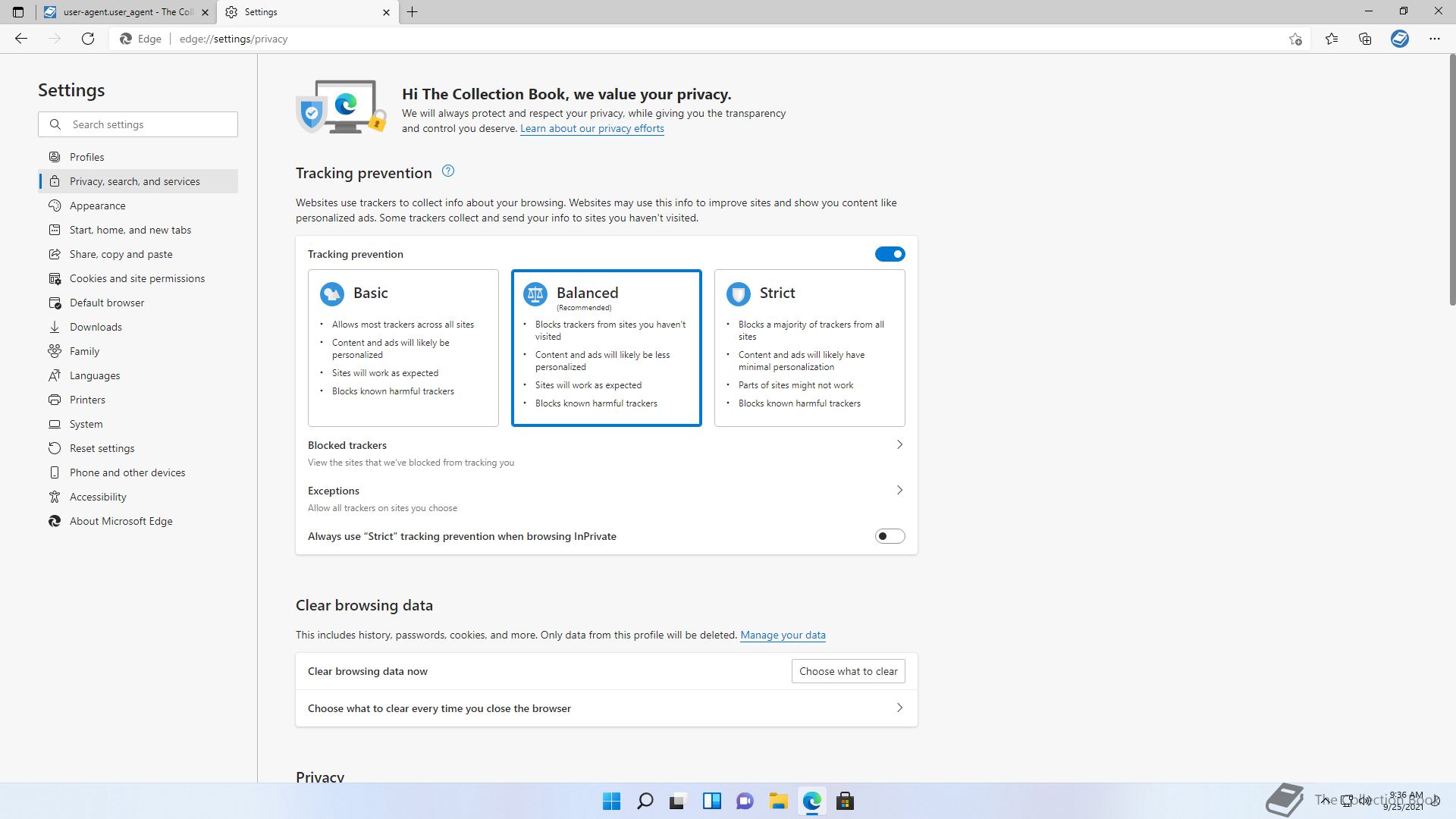Open Settings and more ellipsis menu
1456x819 pixels.
pyautogui.click(x=1435, y=39)
